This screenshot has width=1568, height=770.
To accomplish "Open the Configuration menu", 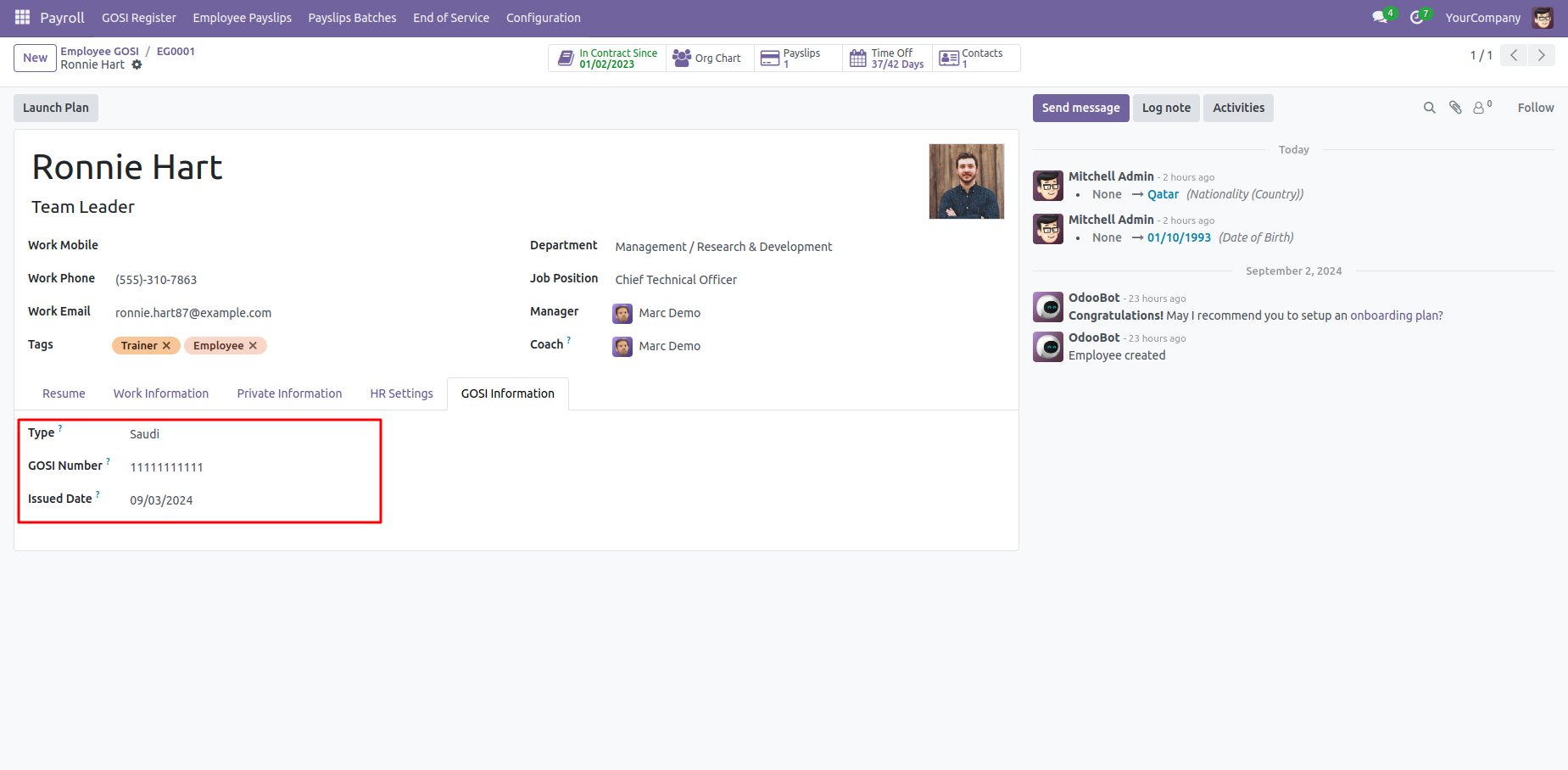I will pos(543,18).
